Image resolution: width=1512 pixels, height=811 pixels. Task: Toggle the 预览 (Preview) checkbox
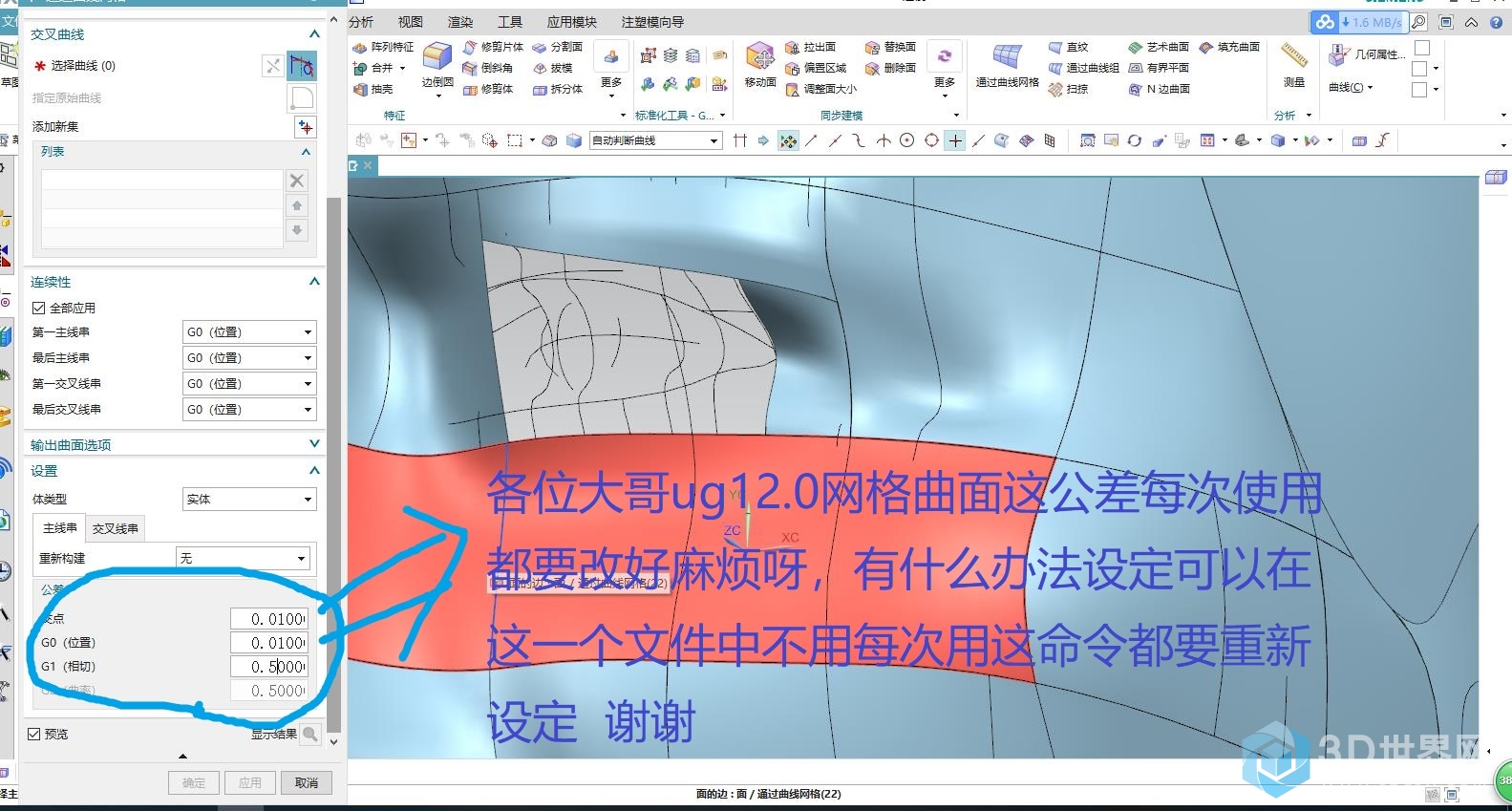coord(34,734)
